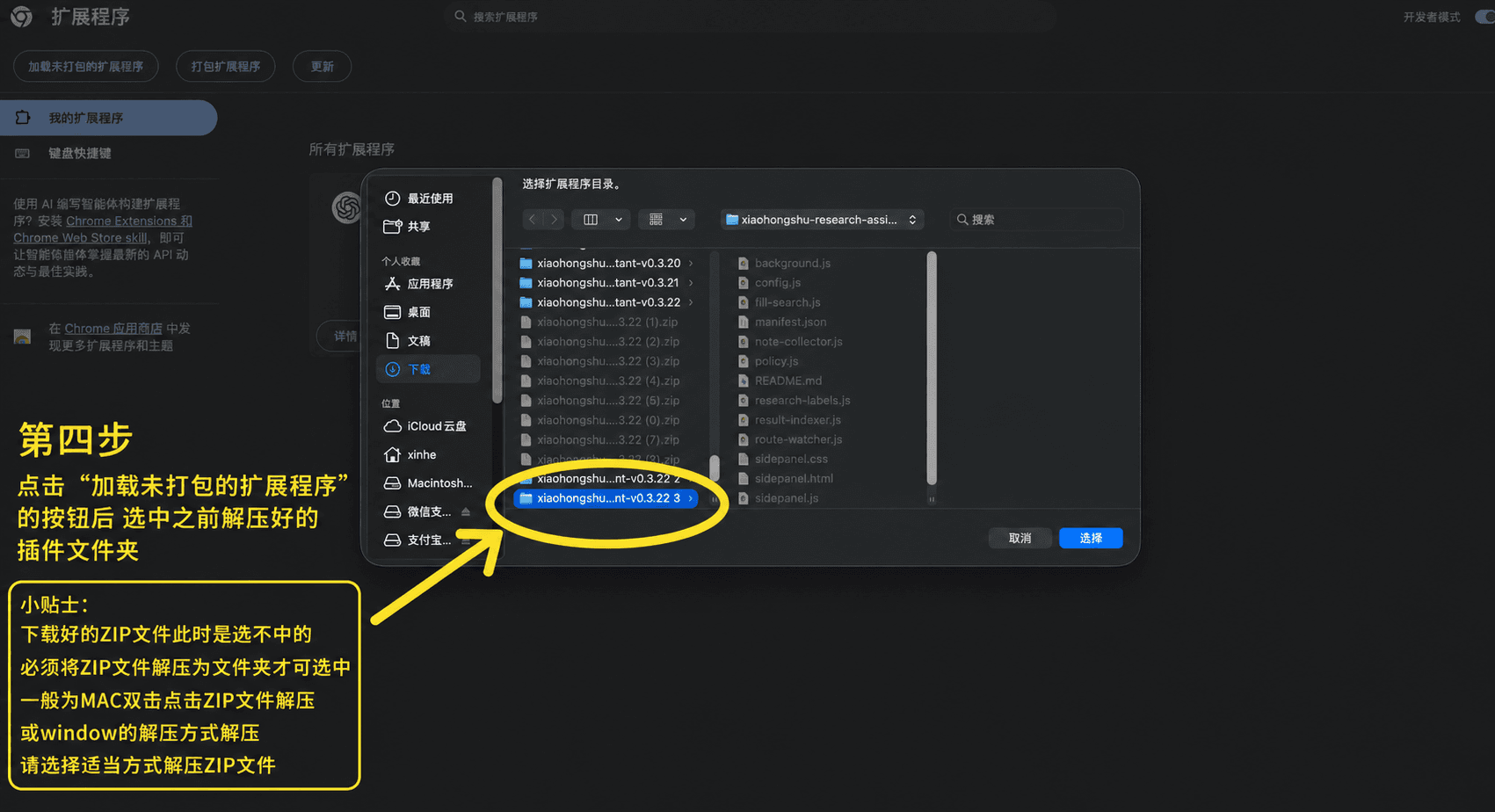Image resolution: width=1495 pixels, height=812 pixels.
Task: Toggle the 开发者模式 switch
Action: (1484, 17)
